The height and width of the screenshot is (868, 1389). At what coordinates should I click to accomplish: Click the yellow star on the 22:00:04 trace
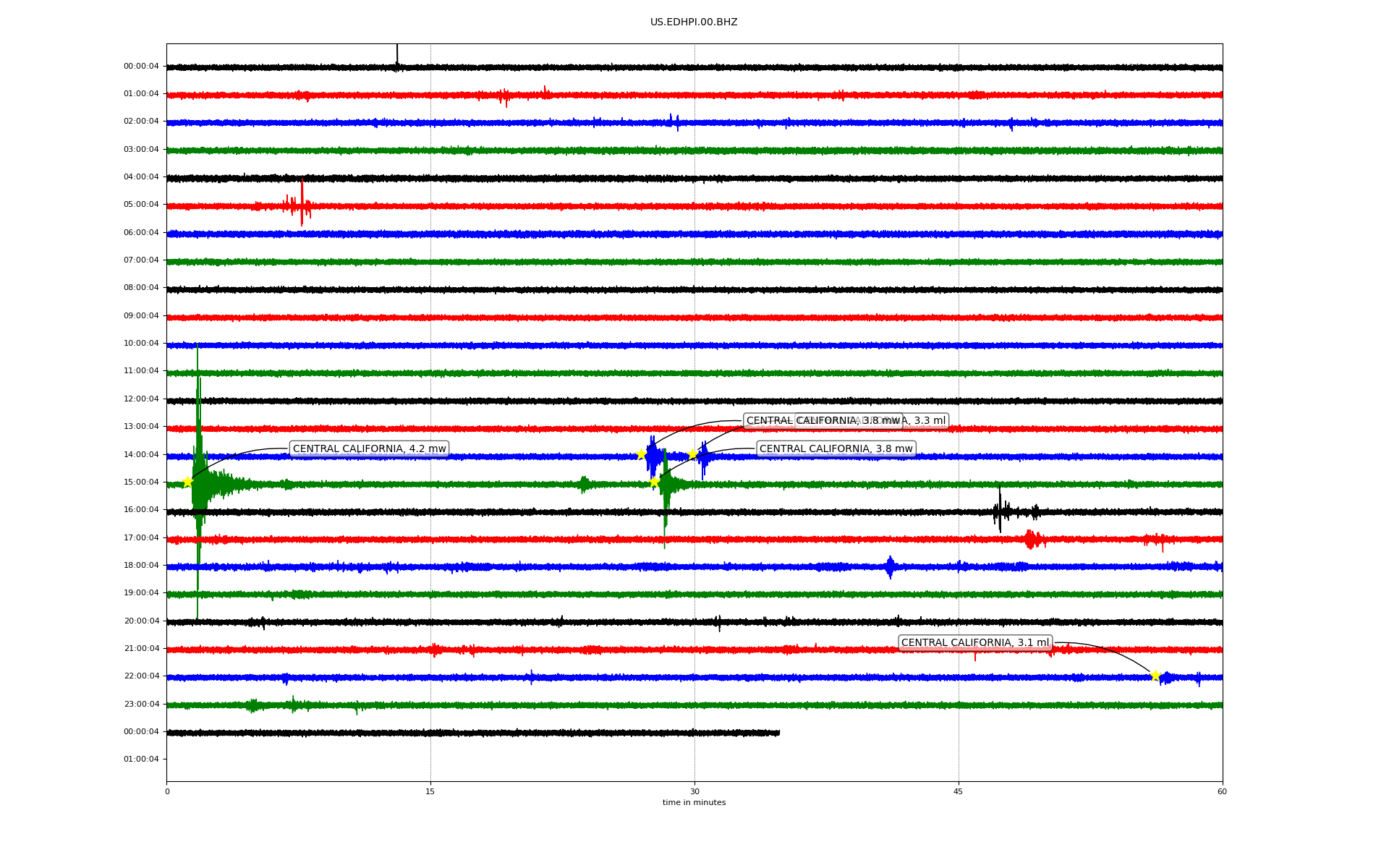click(1155, 676)
